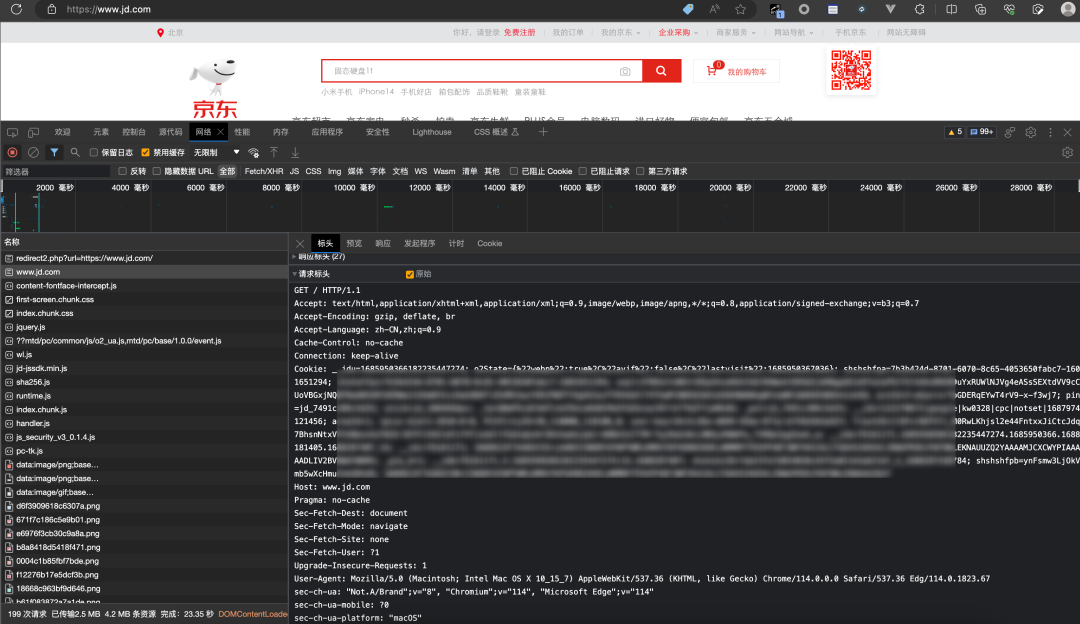The width and height of the screenshot is (1080, 624).
Task: Open the 计时 request detail tab
Action: coord(456,243)
